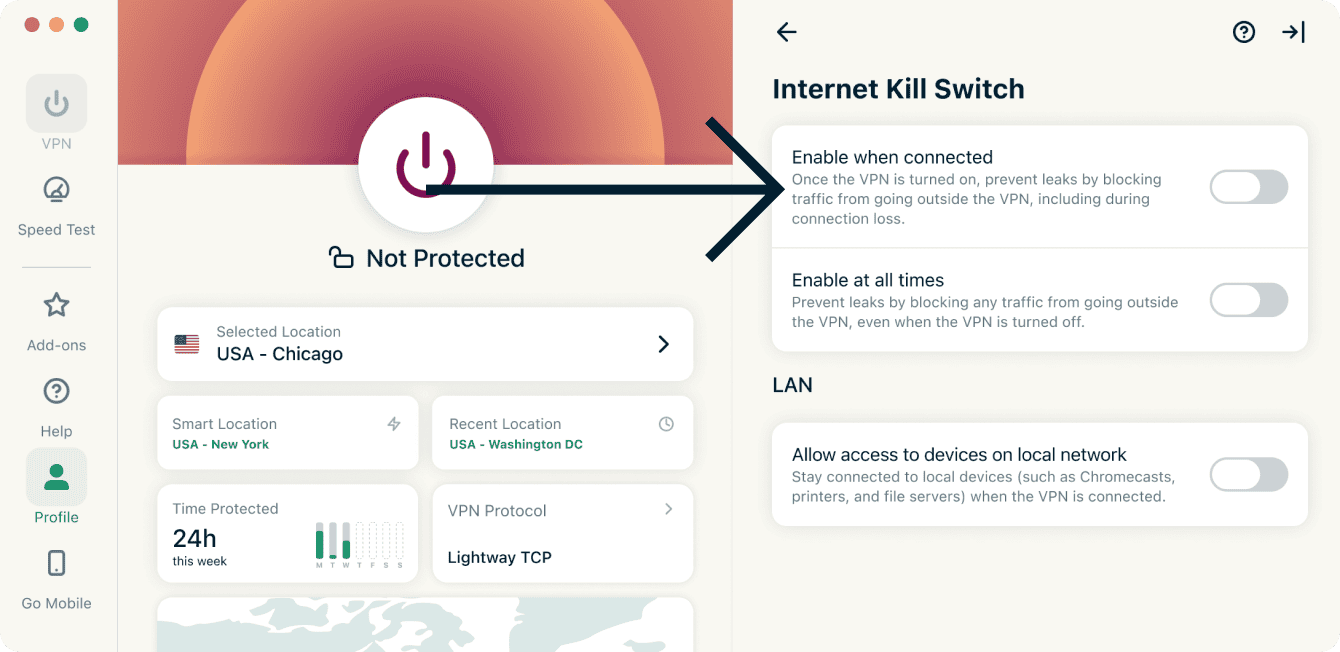Open the Speed Test gauge icon
Image resolution: width=1340 pixels, height=652 pixels.
point(56,190)
